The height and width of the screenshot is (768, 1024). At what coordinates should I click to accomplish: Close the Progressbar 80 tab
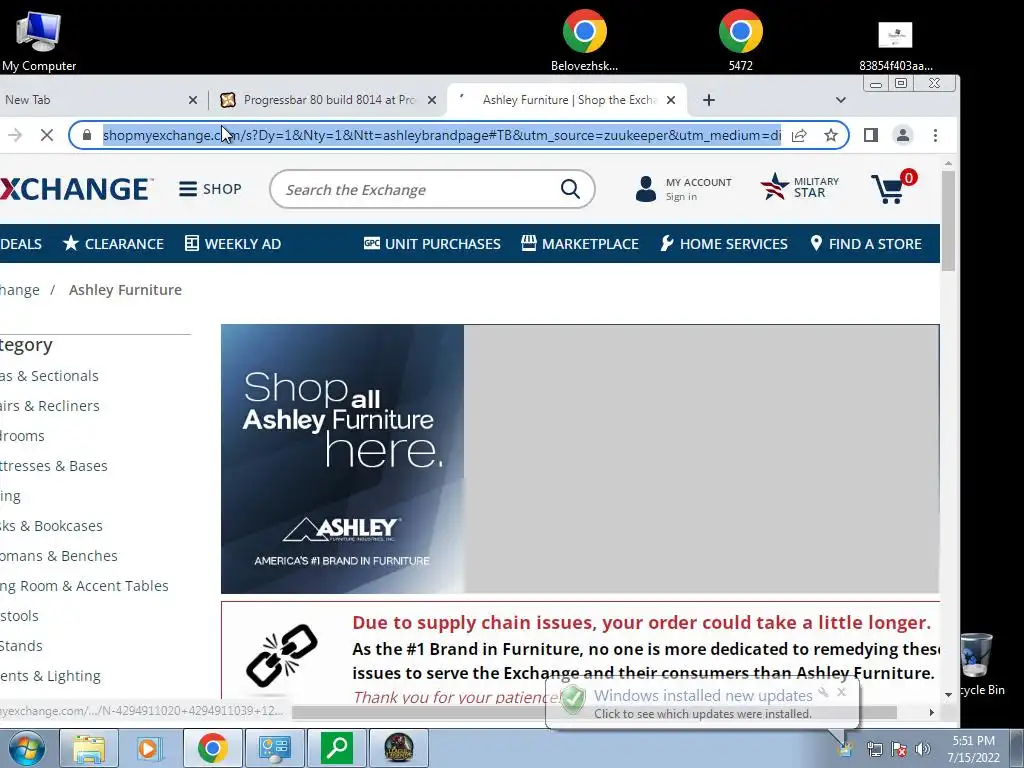pyautogui.click(x=432, y=100)
